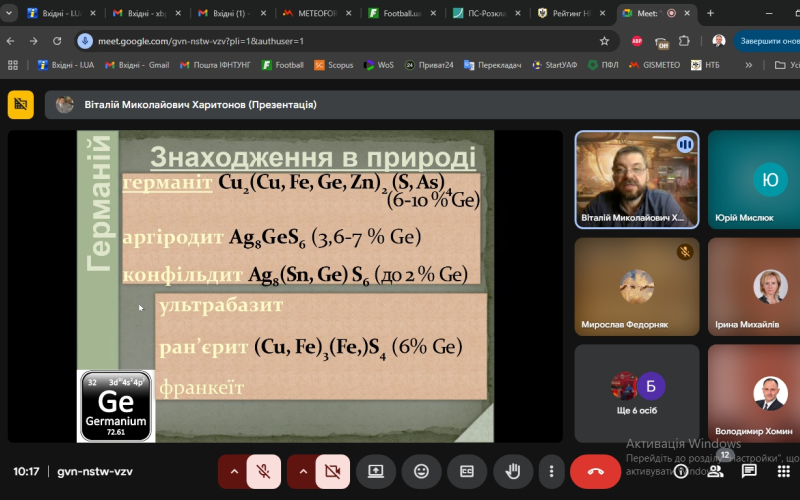The width and height of the screenshot is (800, 500).
Task: Go forward in browser history
Action: 34,41
